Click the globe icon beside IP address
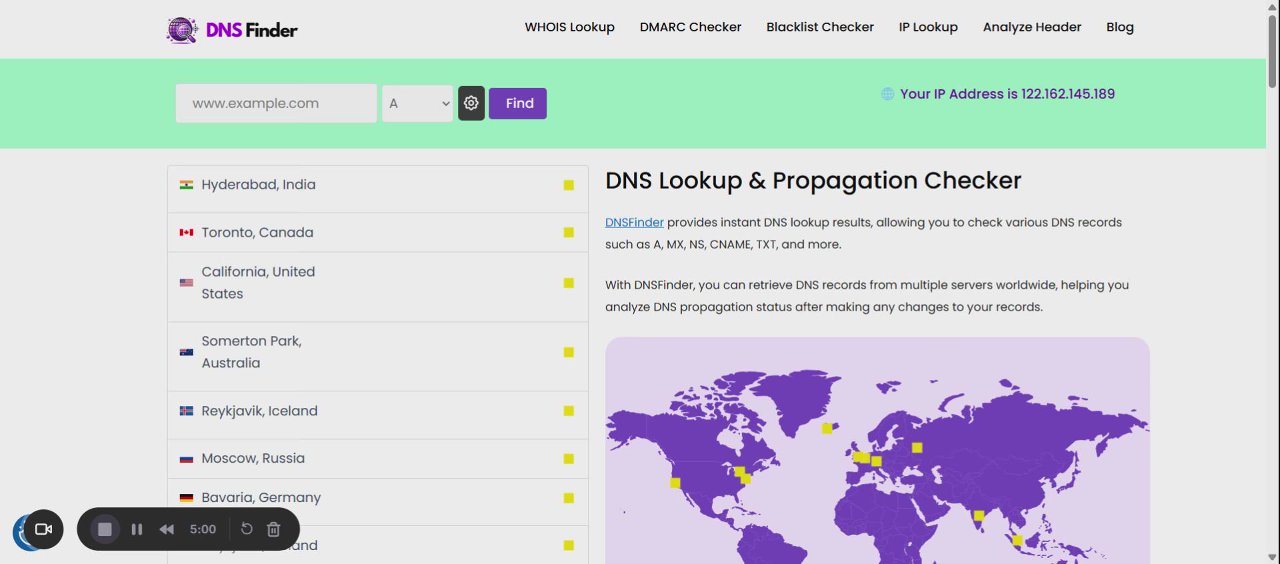This screenshot has height=564, width=1280. (x=887, y=94)
